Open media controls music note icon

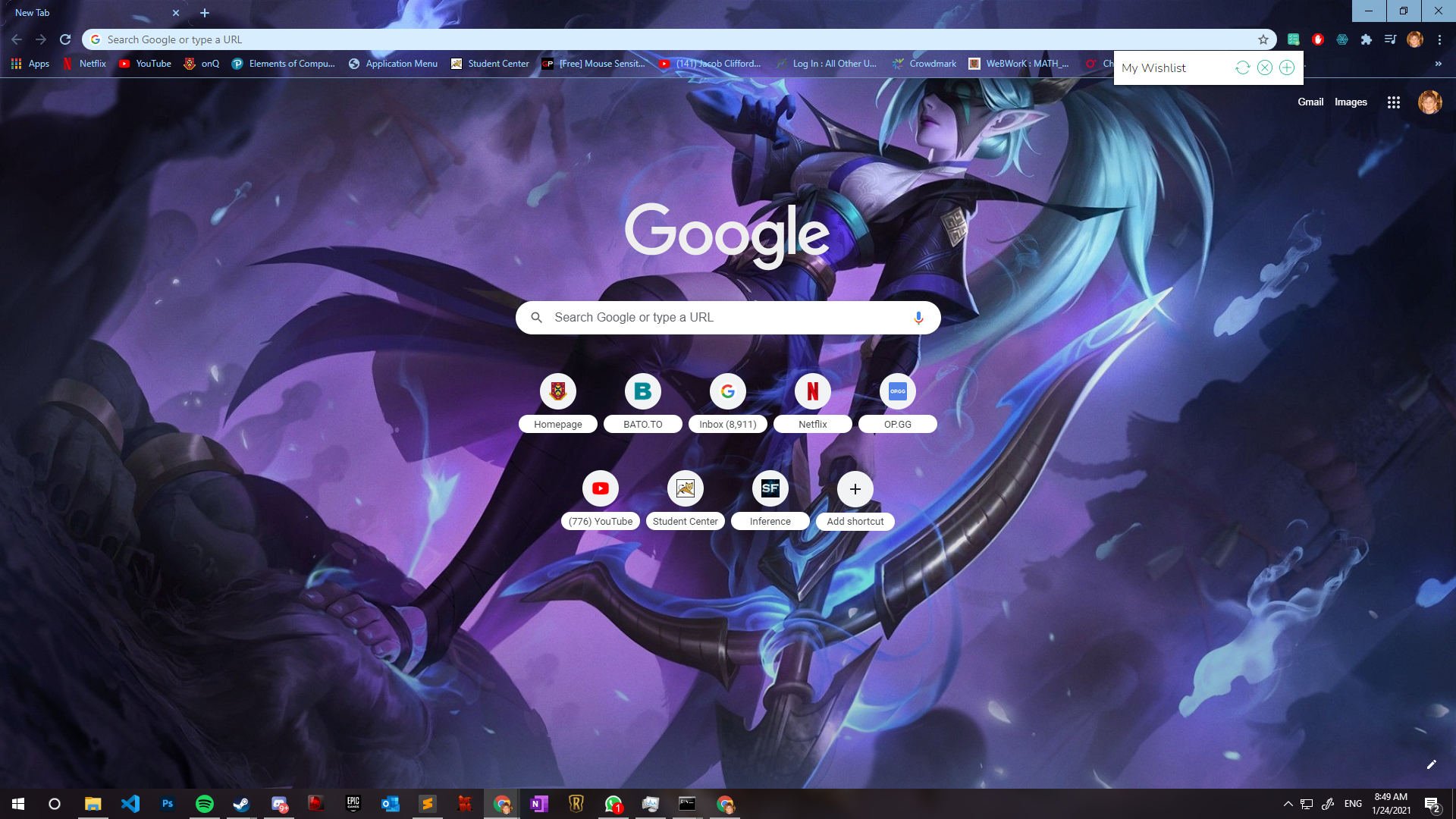tap(1390, 40)
